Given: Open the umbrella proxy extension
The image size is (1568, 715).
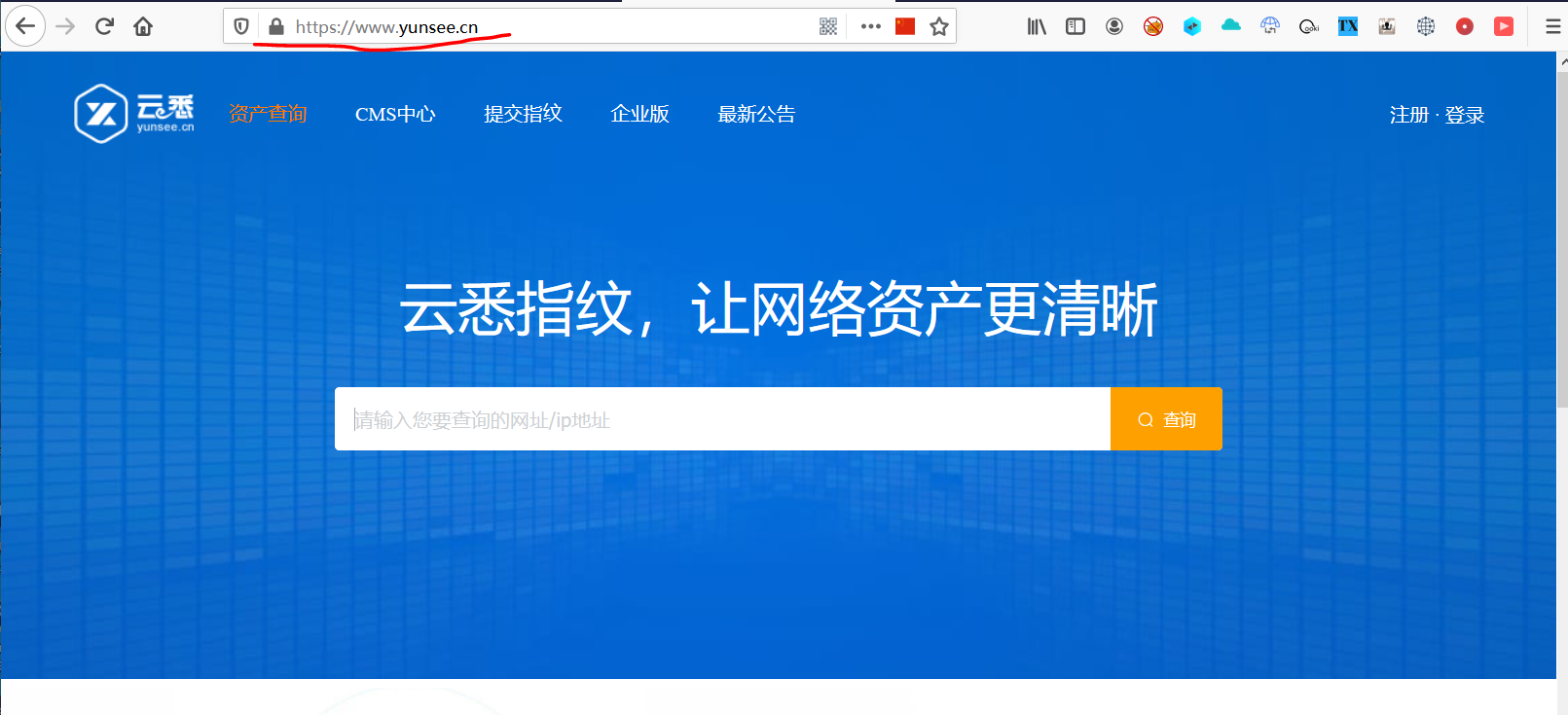Looking at the screenshot, I should (1270, 26).
